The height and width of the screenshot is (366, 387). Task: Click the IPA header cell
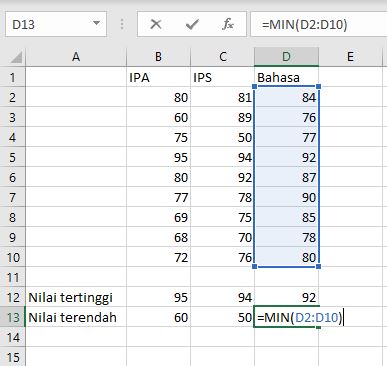(158, 77)
